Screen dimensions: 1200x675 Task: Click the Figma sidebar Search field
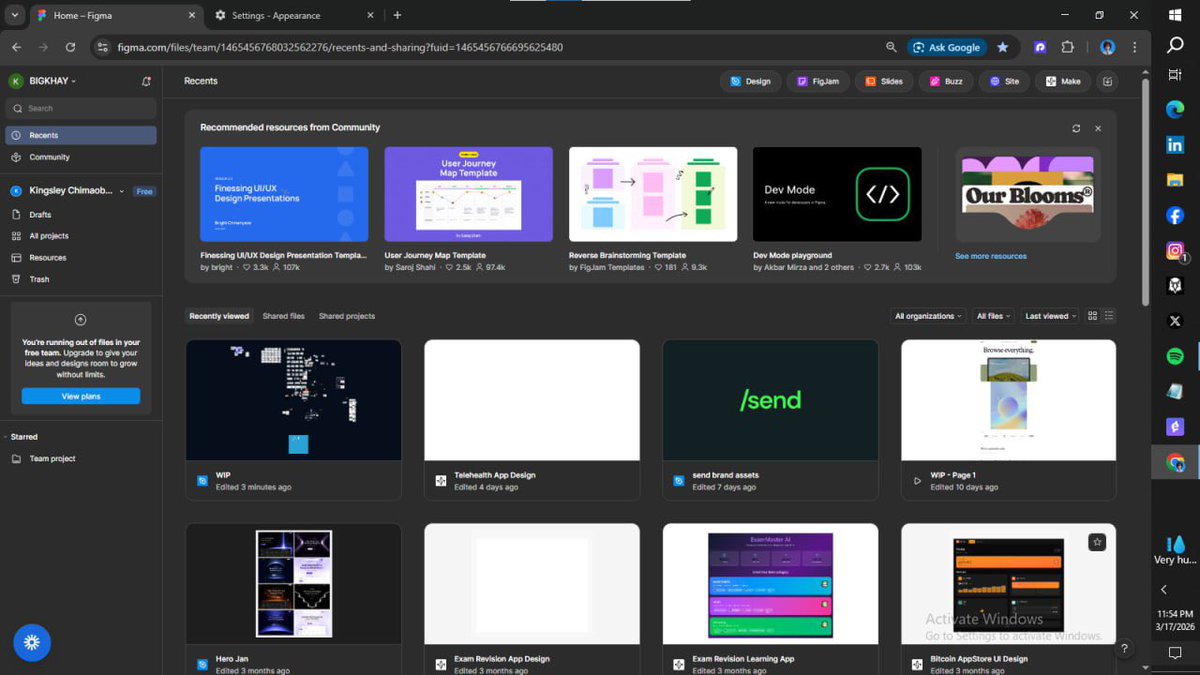(81, 108)
